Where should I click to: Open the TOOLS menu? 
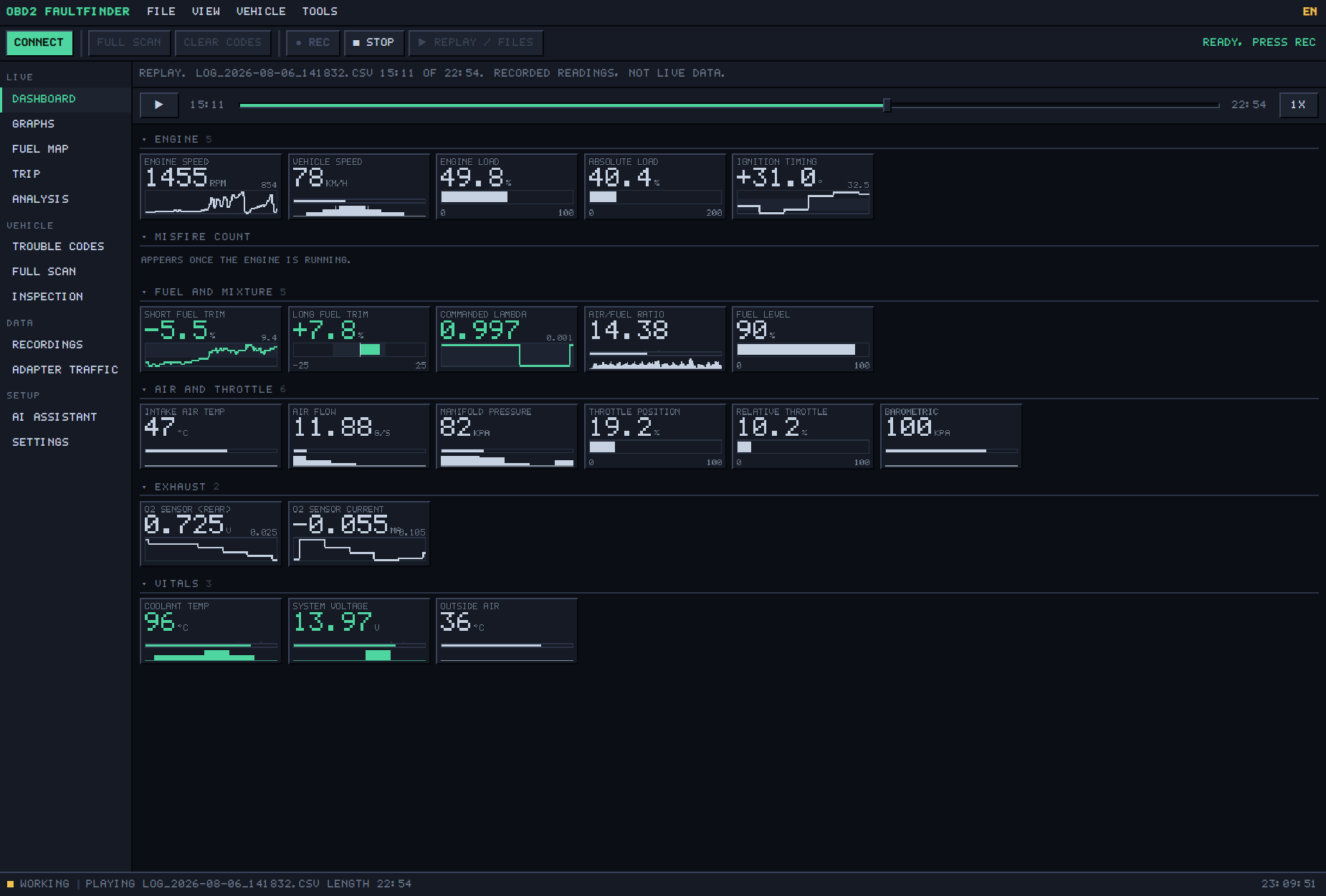[320, 11]
